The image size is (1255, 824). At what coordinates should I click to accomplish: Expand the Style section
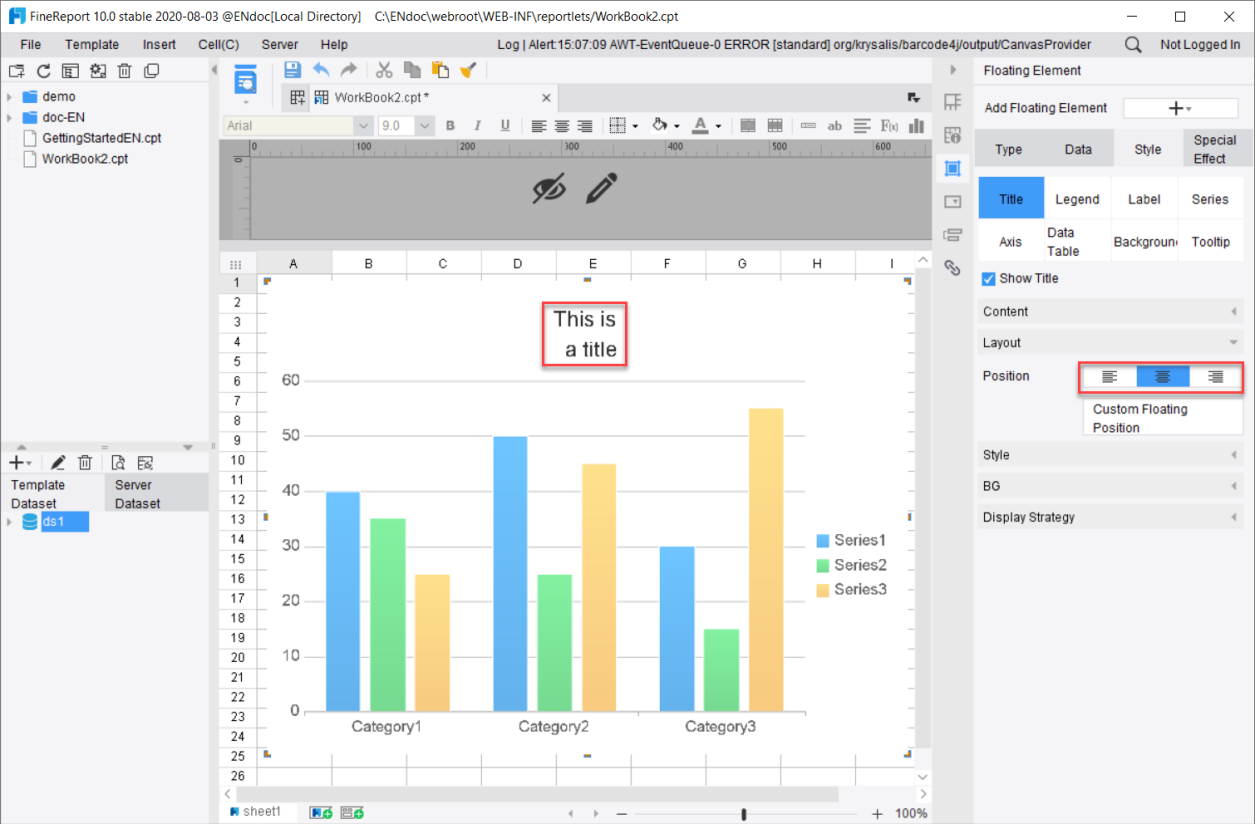pos(1110,455)
